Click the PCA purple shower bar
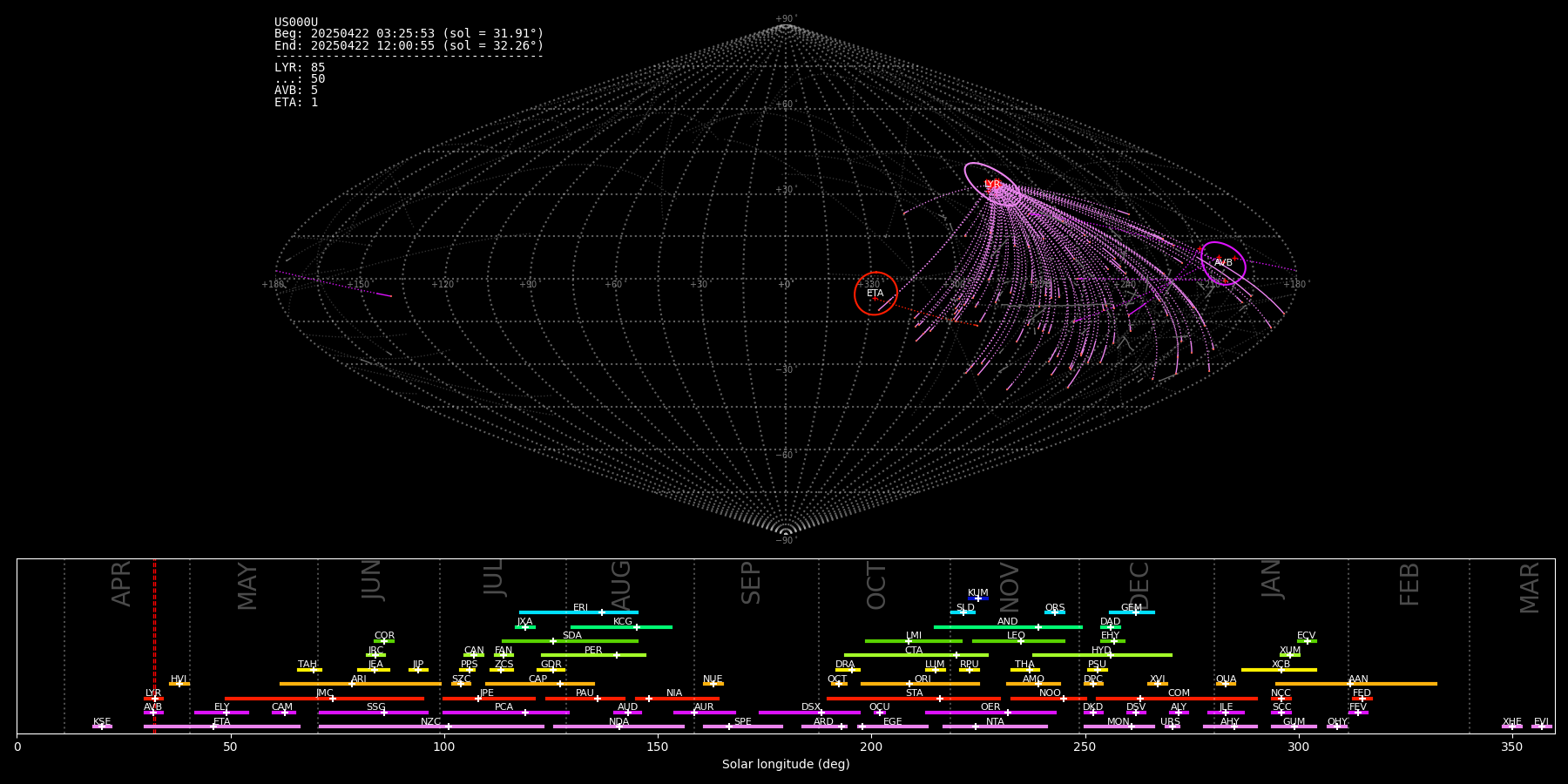Image resolution: width=1568 pixels, height=784 pixels. coord(505,713)
